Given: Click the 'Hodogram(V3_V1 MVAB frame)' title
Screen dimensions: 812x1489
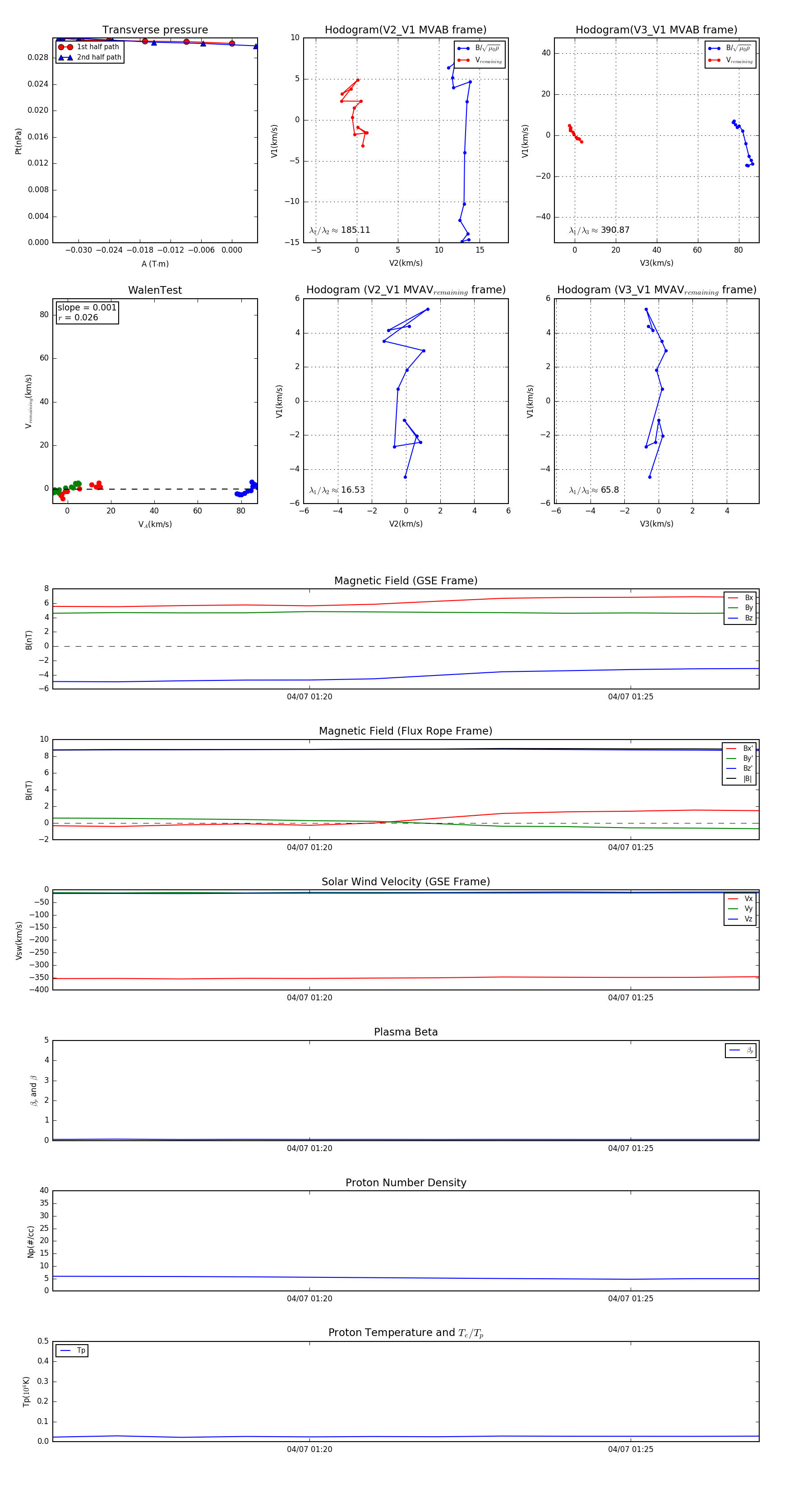Looking at the screenshot, I should tap(656, 29).
